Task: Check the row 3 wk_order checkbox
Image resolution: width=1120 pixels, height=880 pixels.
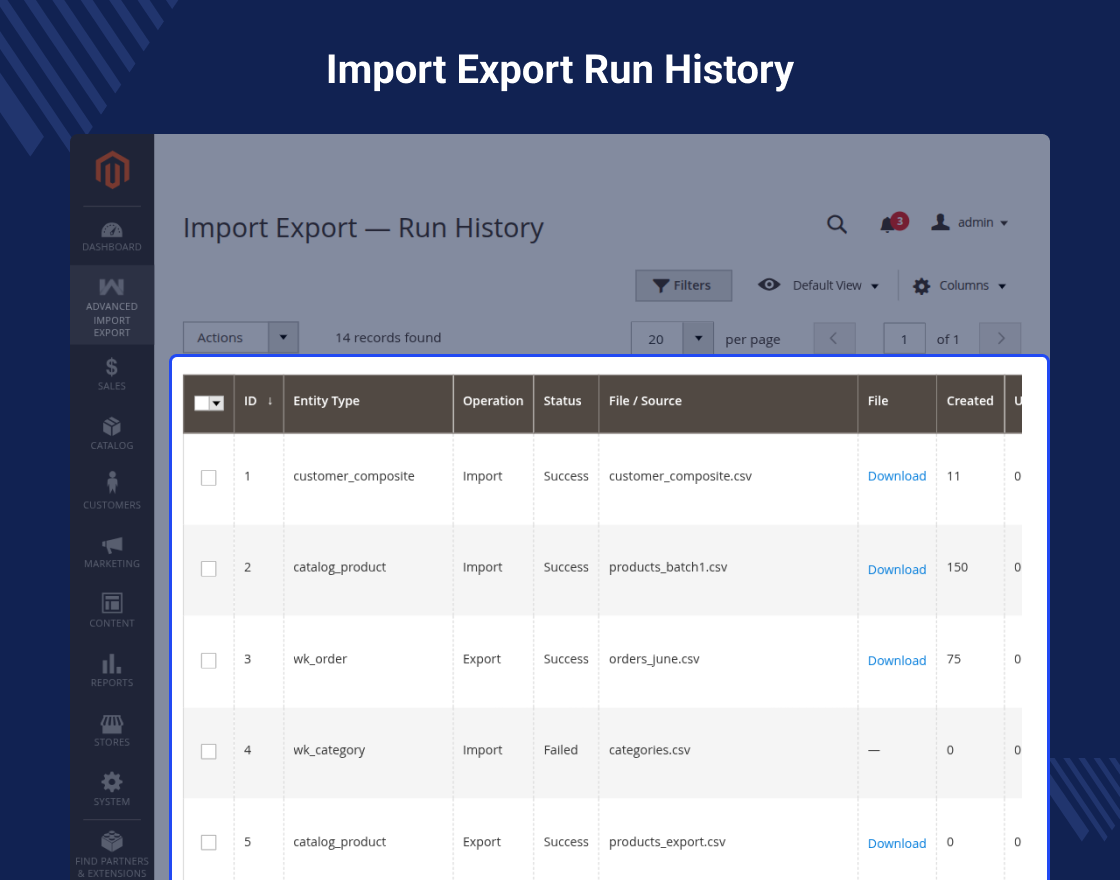Action: tap(209, 660)
